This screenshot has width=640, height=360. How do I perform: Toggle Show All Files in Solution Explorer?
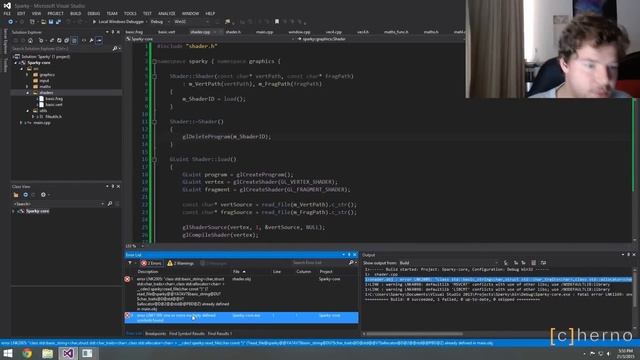74,40
